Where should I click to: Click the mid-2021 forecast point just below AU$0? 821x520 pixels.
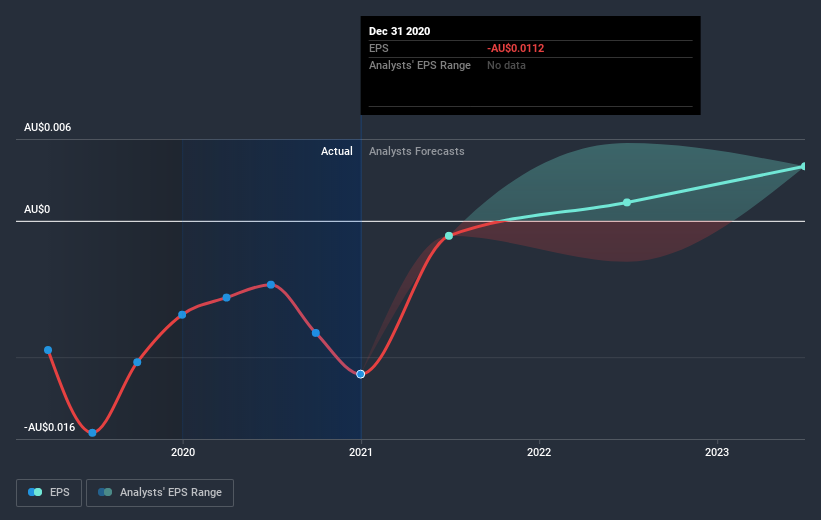pos(449,236)
